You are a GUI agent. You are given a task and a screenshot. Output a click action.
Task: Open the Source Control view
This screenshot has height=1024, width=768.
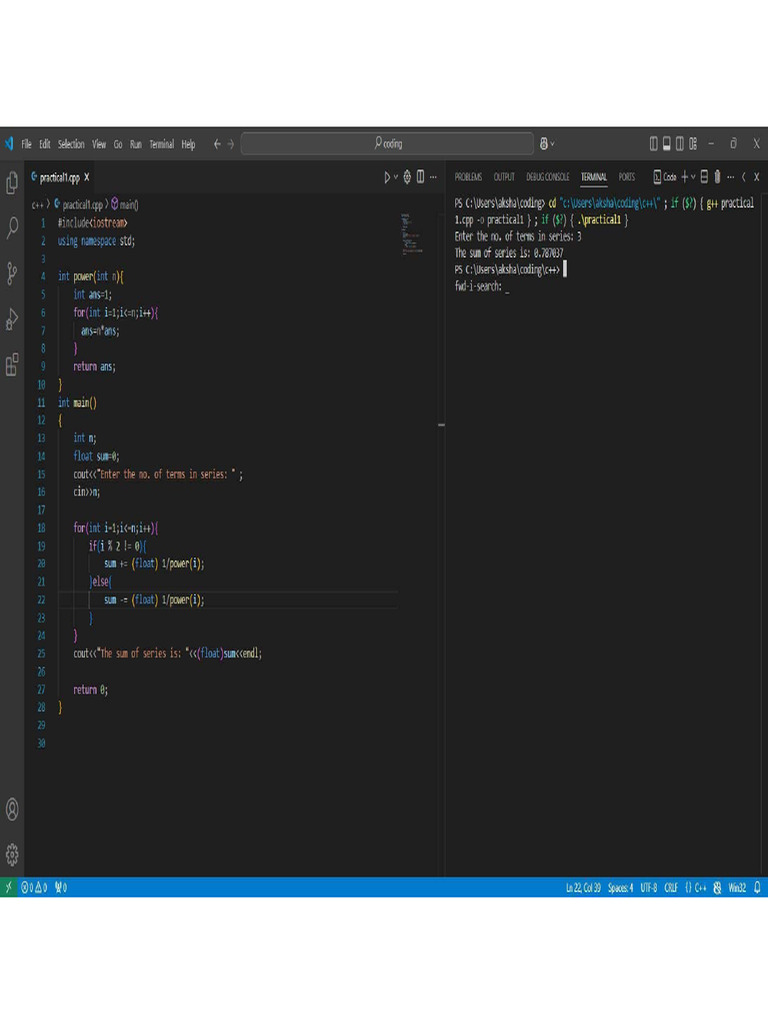12,274
